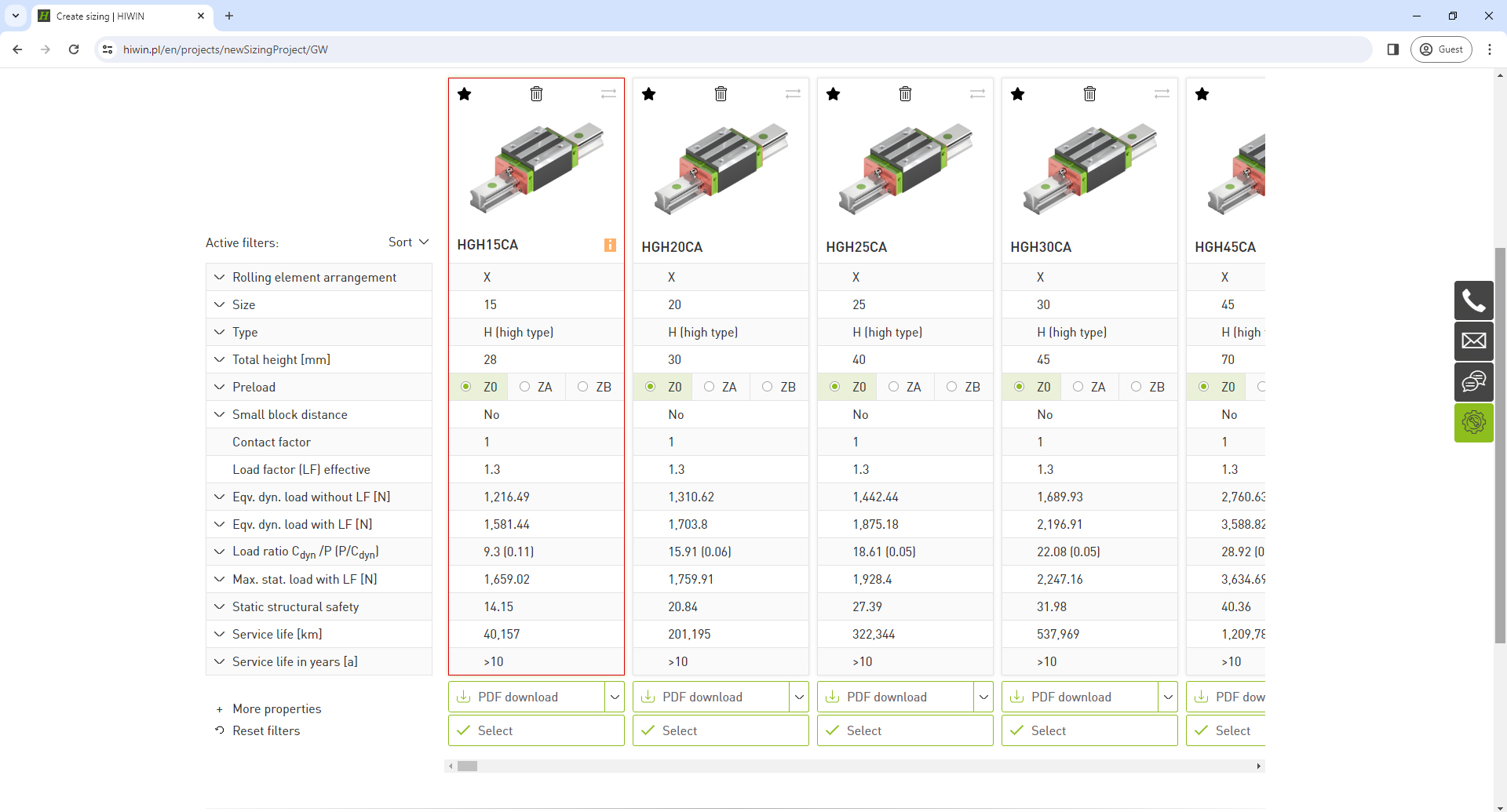This screenshot has height=812, width=1507.
Task: Pick ZB preload for HGH30CA
Action: [1136, 387]
